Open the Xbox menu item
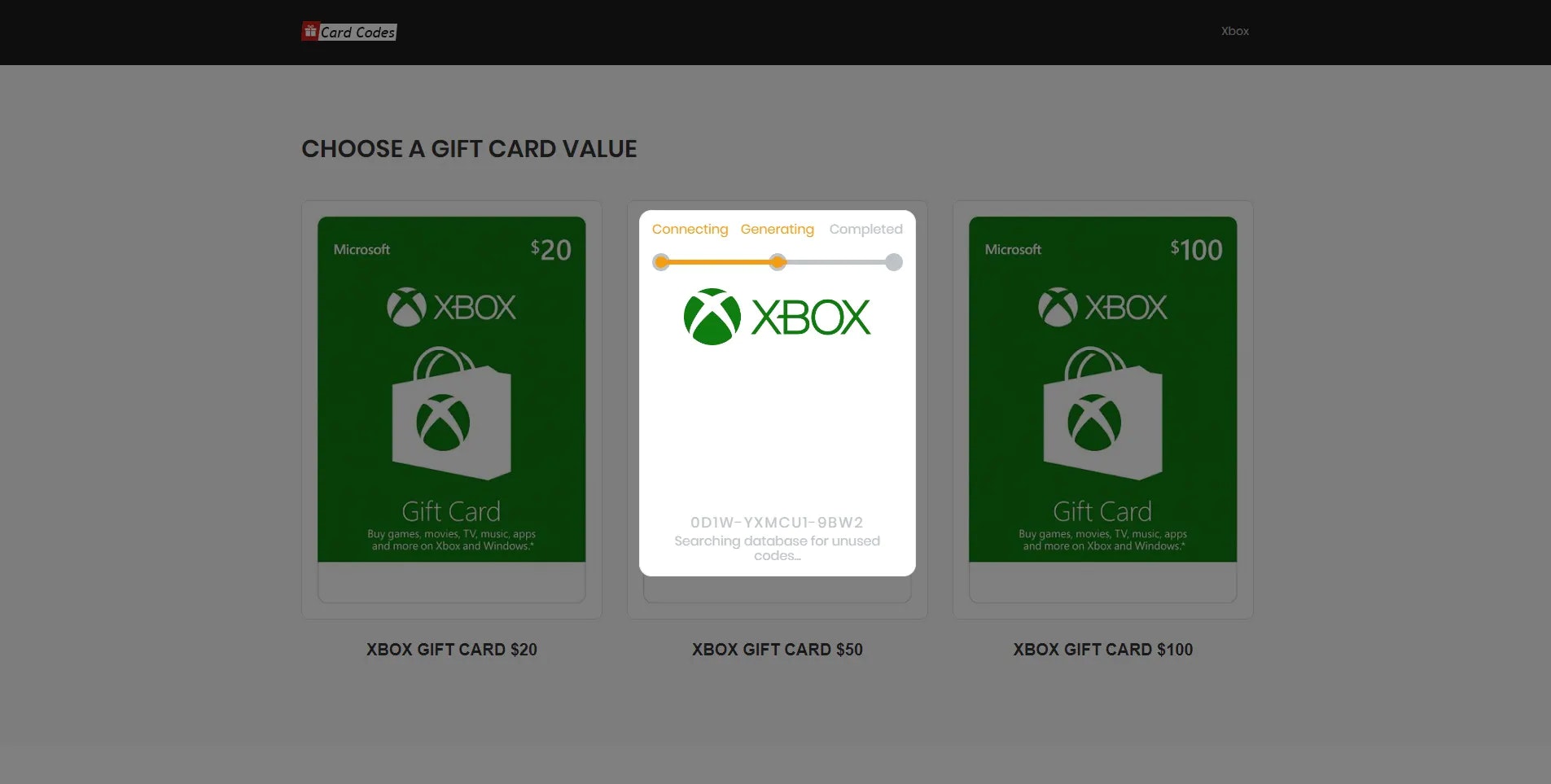 pos(1234,31)
